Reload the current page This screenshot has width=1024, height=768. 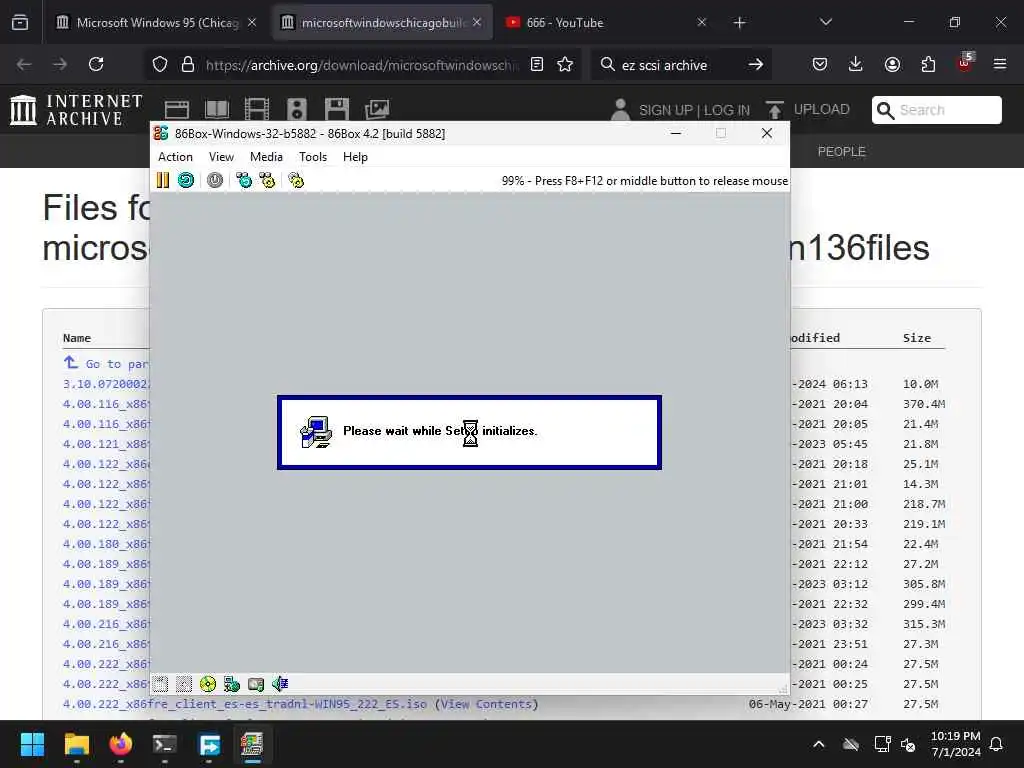click(x=96, y=64)
